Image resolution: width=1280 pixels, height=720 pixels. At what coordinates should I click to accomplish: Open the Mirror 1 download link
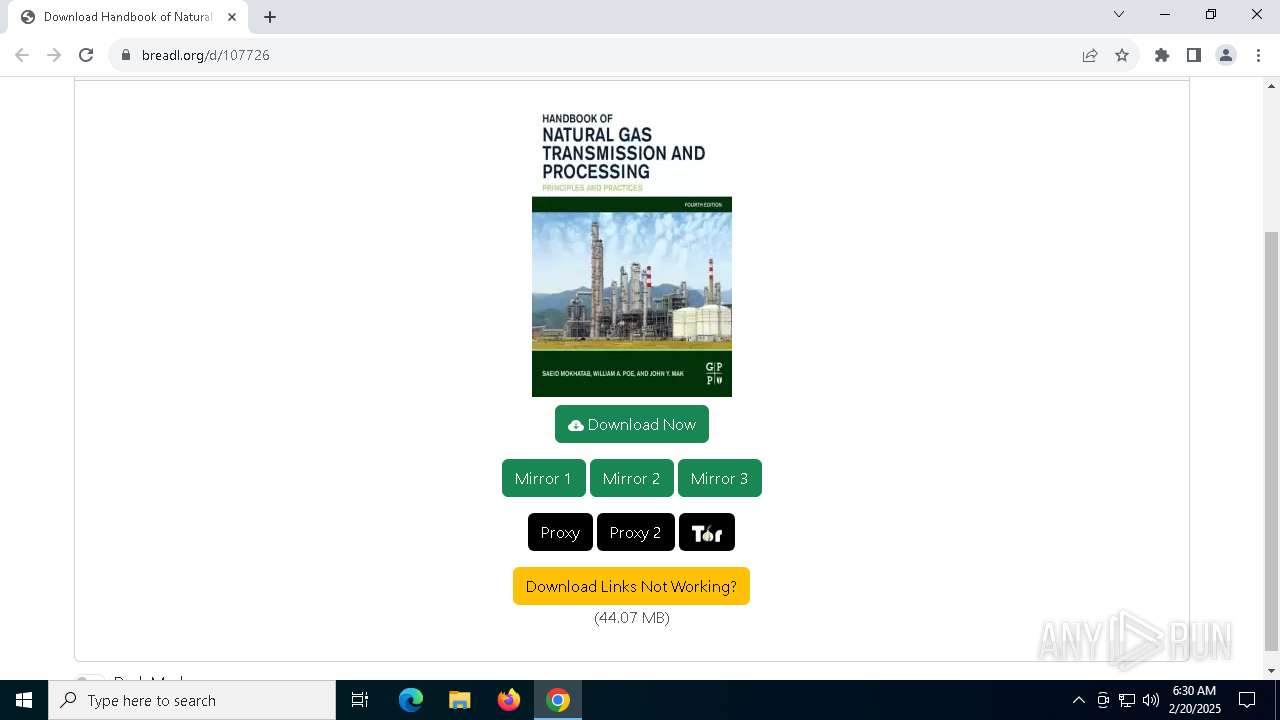pyautogui.click(x=543, y=478)
